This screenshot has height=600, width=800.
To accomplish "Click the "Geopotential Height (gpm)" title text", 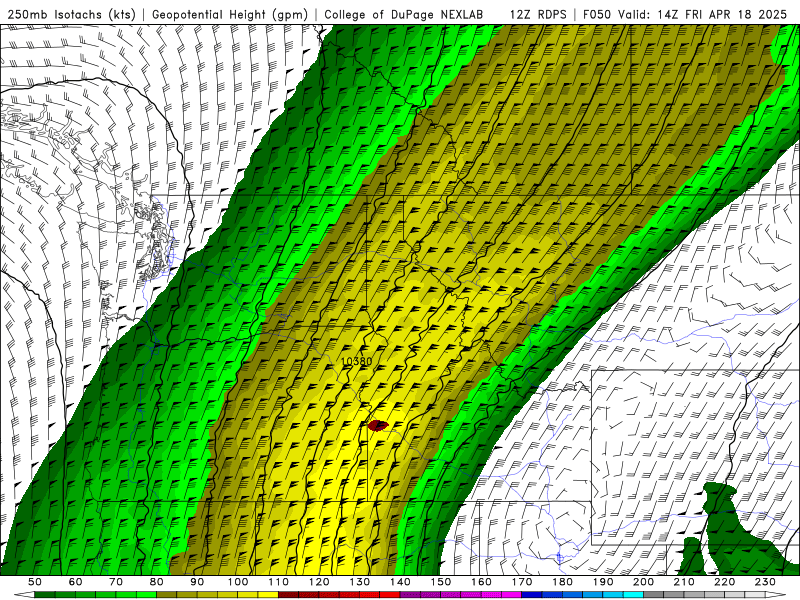I will click(x=230, y=15).
